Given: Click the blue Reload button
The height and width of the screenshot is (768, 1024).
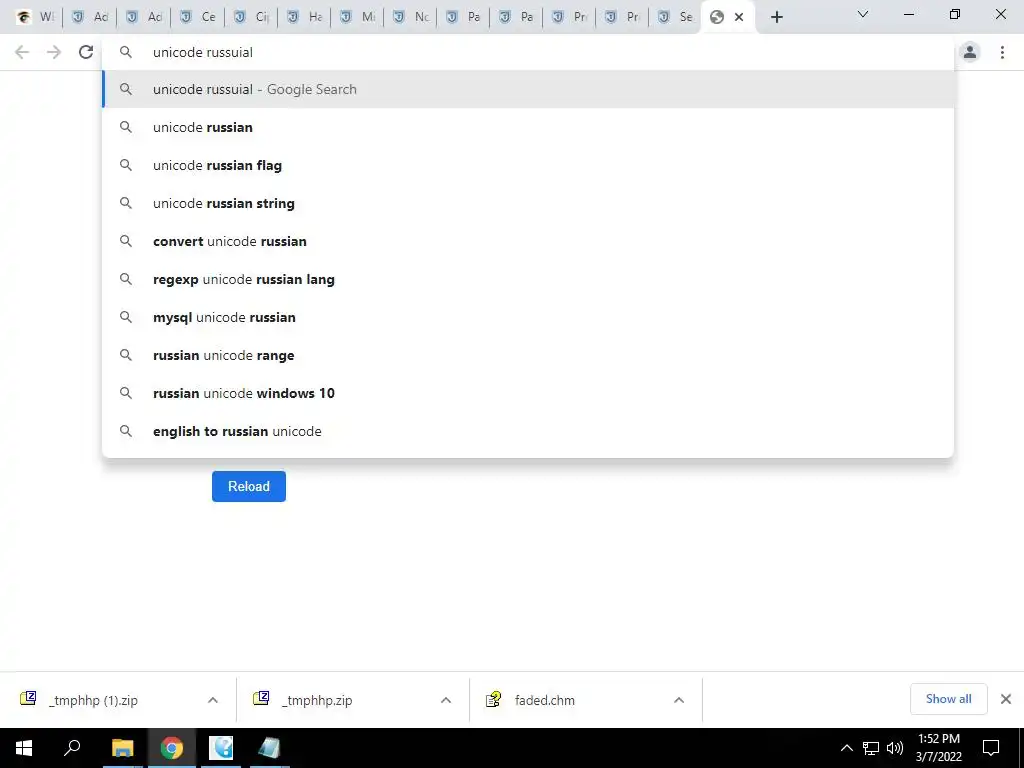Looking at the screenshot, I should click(249, 487).
